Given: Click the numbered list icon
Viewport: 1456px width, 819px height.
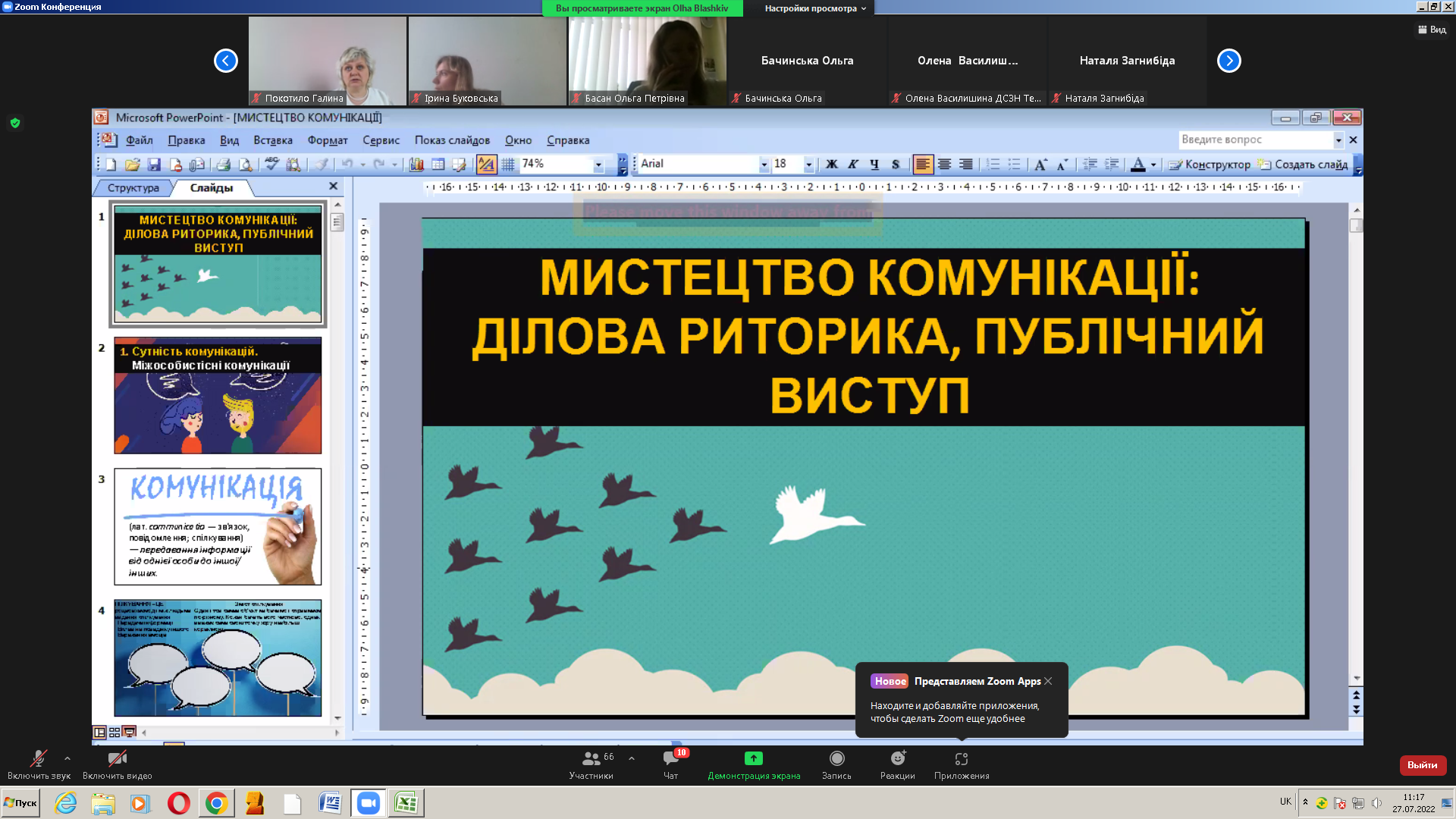Looking at the screenshot, I should [x=993, y=164].
